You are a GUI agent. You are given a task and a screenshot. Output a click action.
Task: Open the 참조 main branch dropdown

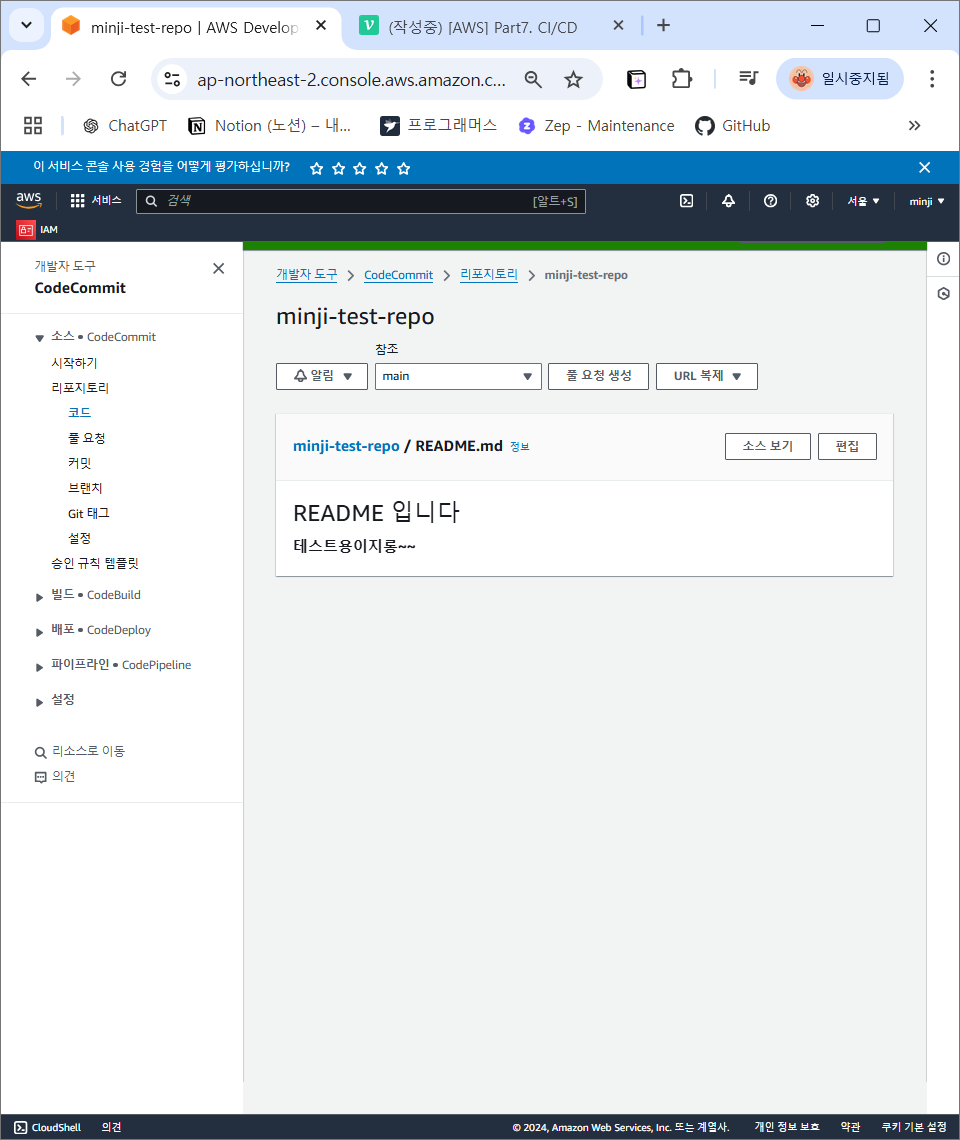[458, 377]
